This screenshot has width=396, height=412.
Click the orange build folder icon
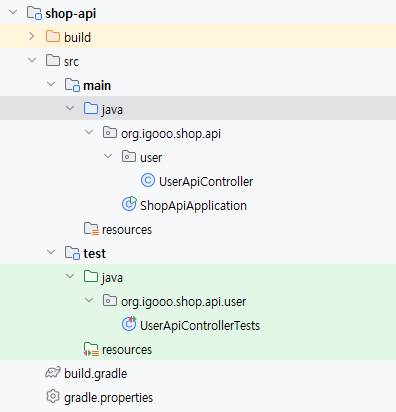tap(53, 36)
